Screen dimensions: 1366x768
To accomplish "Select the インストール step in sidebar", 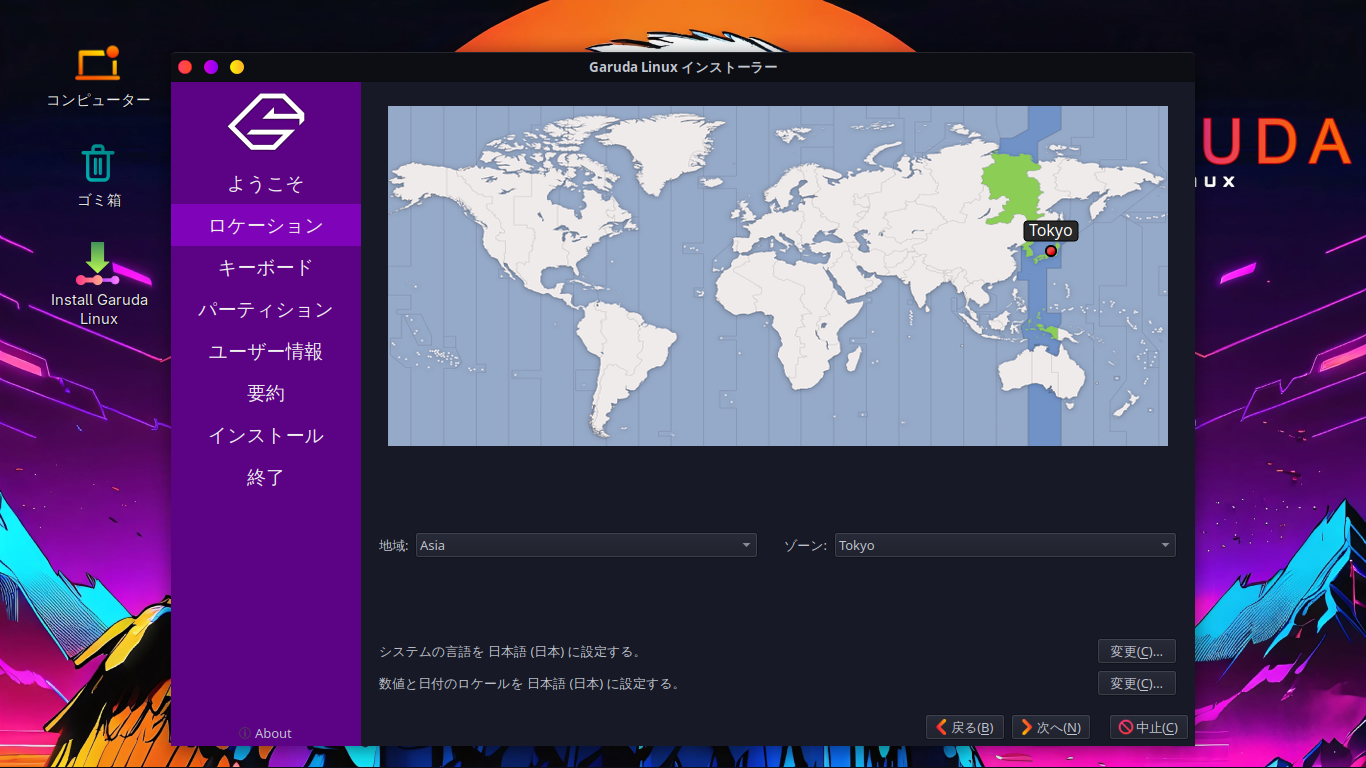I will pos(266,435).
